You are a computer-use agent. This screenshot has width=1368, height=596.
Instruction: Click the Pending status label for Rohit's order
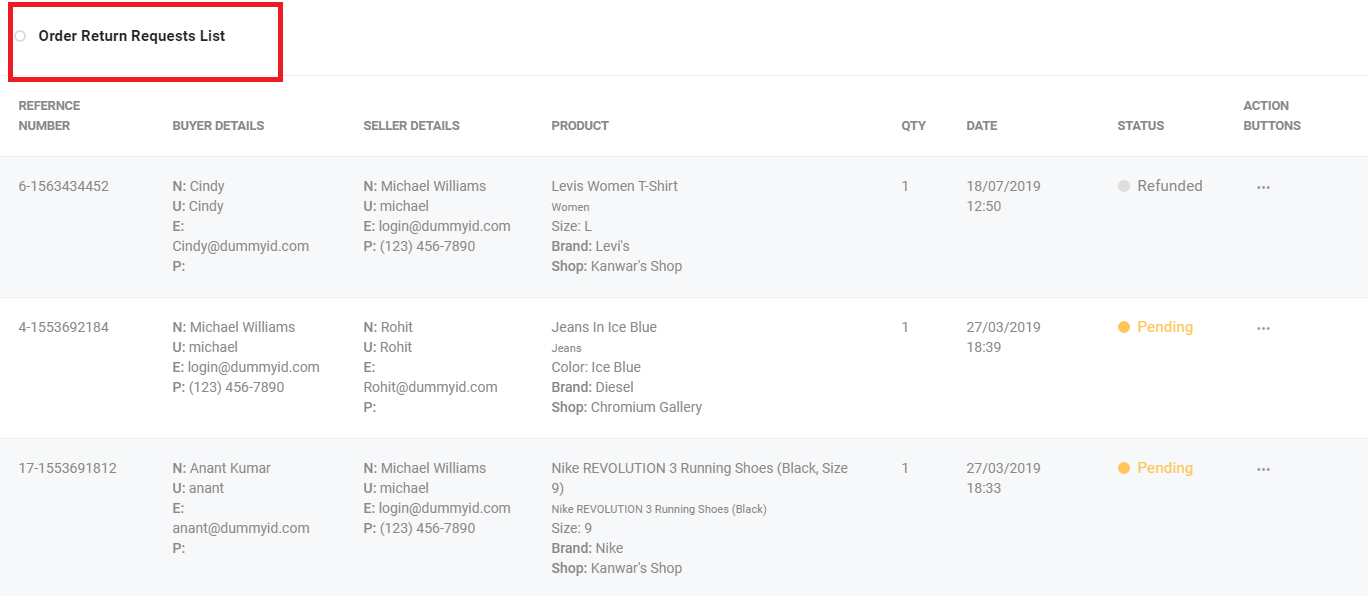tap(1165, 327)
